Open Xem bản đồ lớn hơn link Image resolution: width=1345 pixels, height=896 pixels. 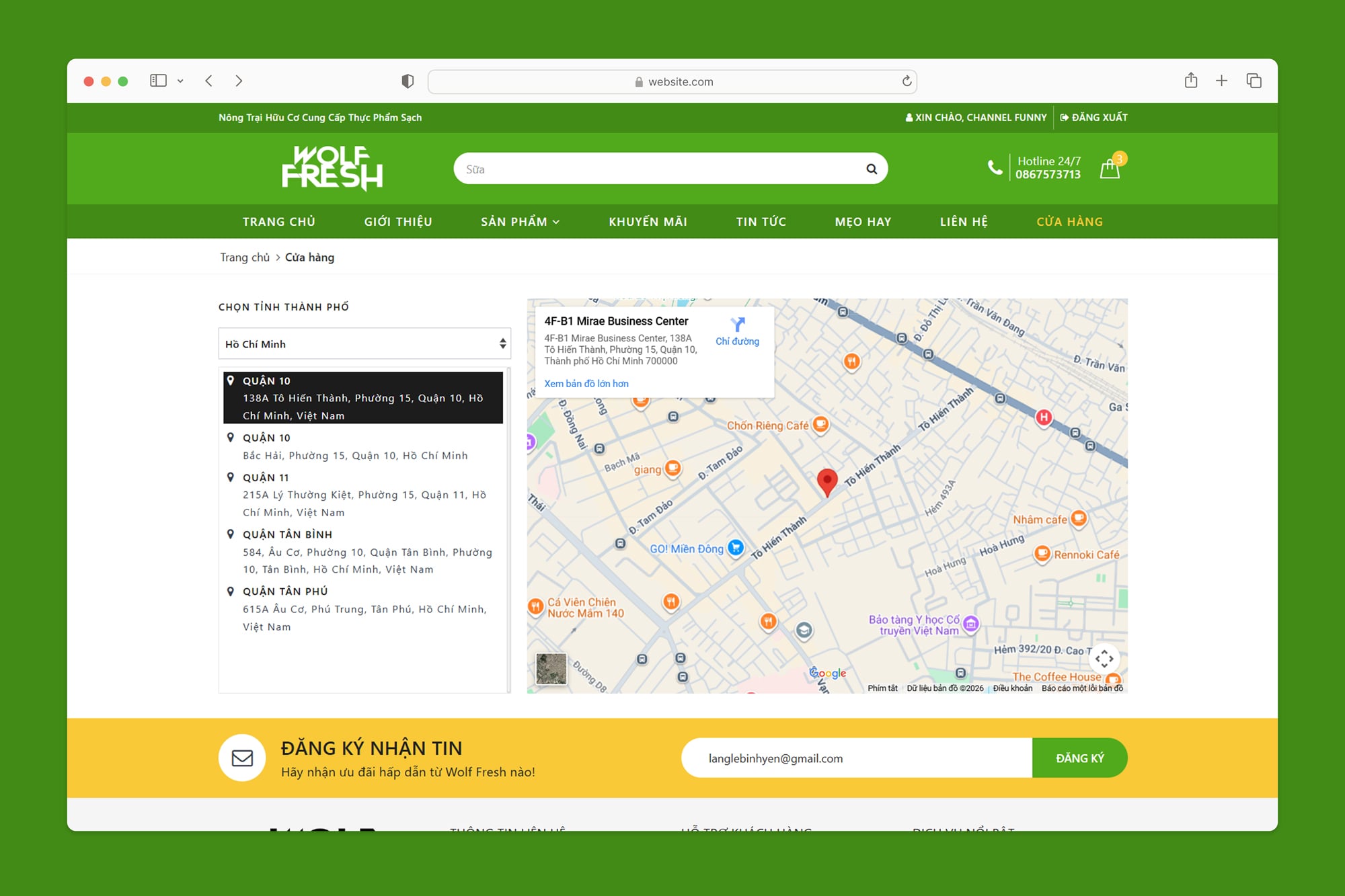586,383
